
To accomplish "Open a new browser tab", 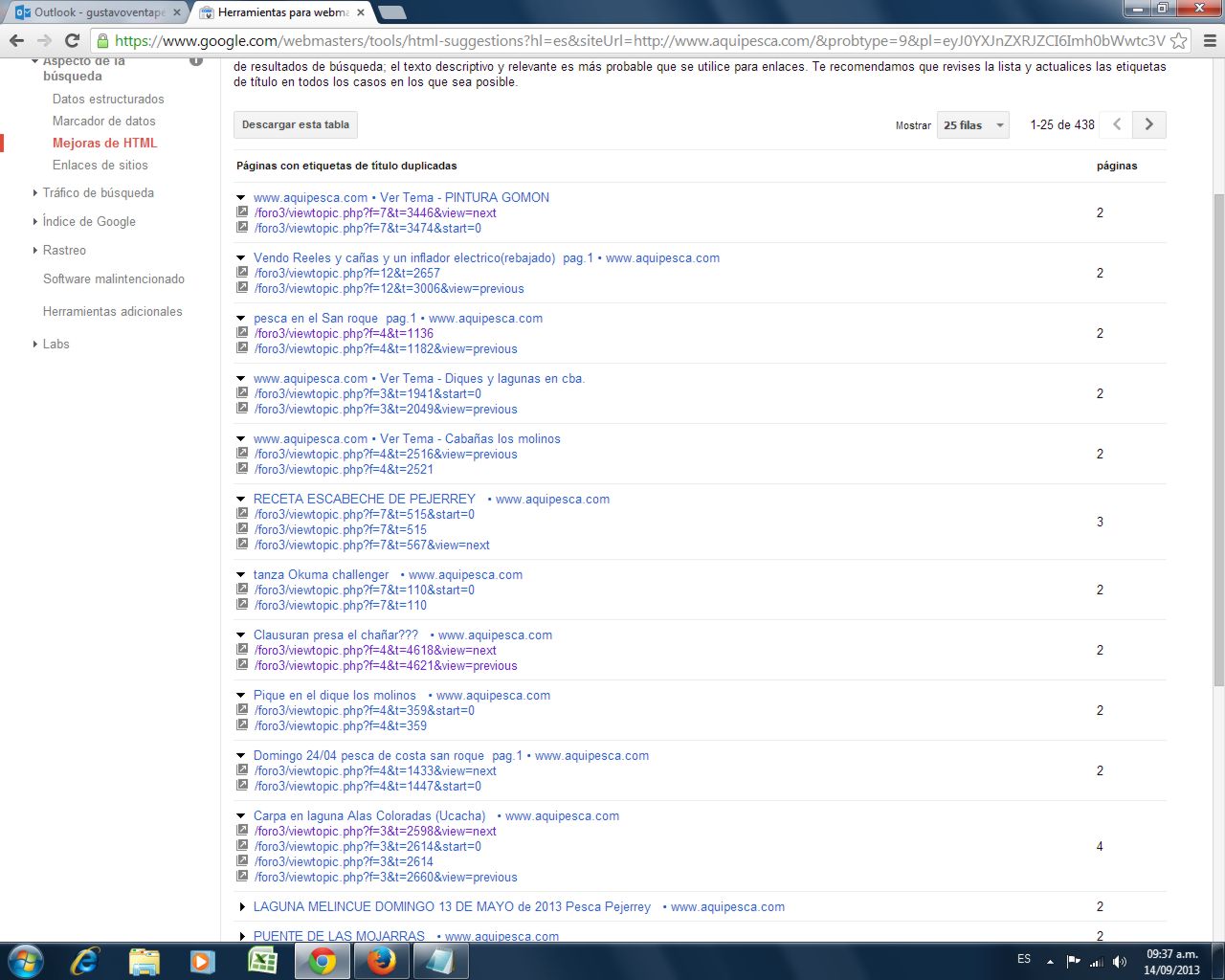I will click(392, 12).
